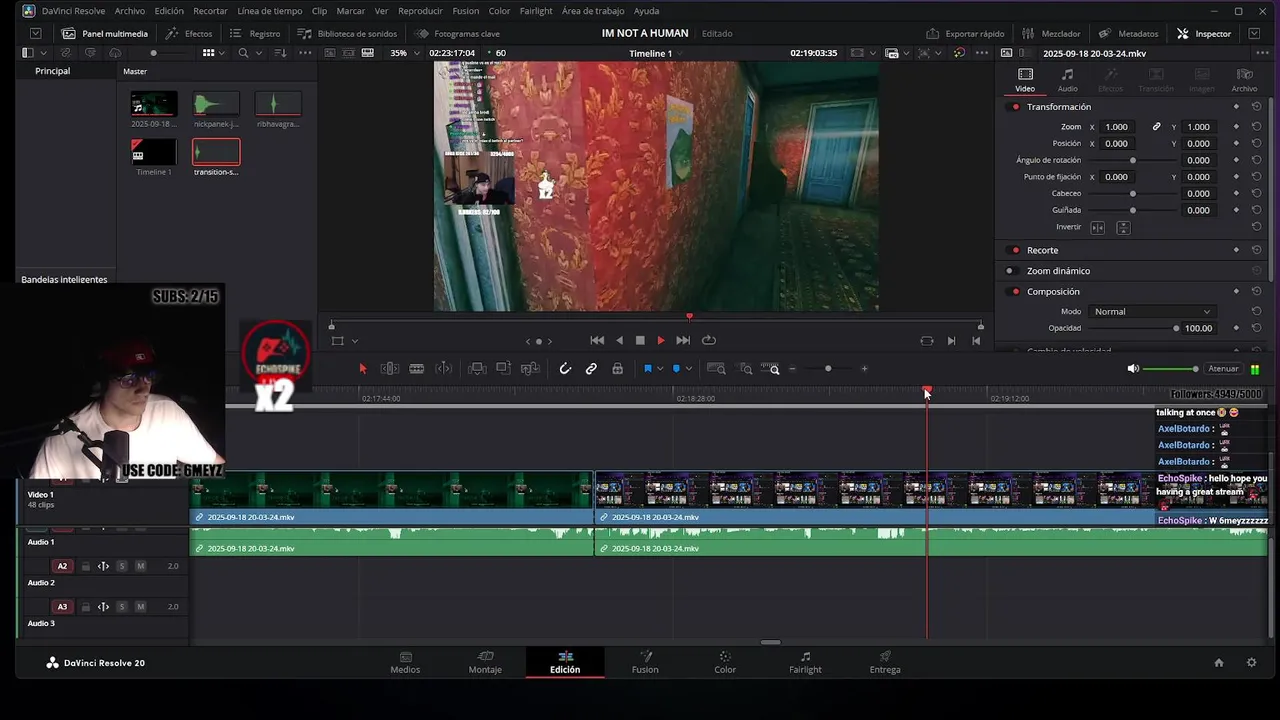Image resolution: width=1280 pixels, height=720 pixels.
Task: Click the Insert clip edit icon
Action: (x=478, y=369)
